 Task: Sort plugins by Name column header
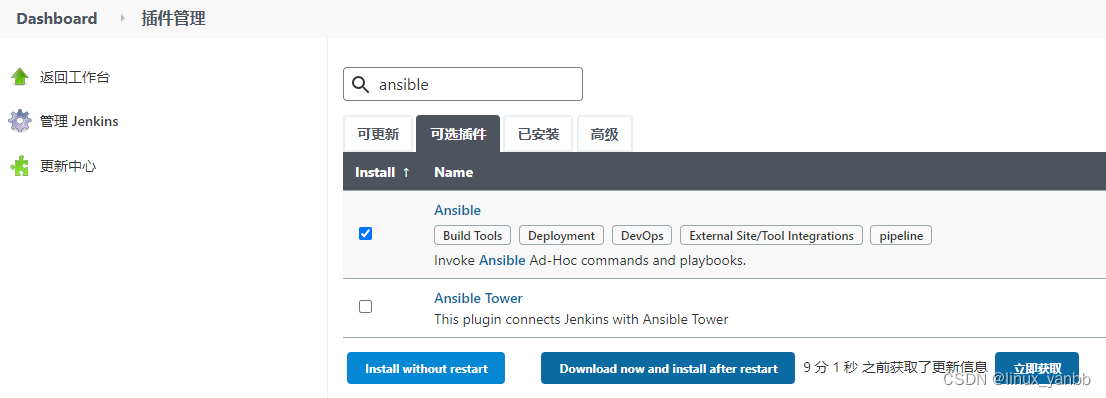(x=454, y=172)
